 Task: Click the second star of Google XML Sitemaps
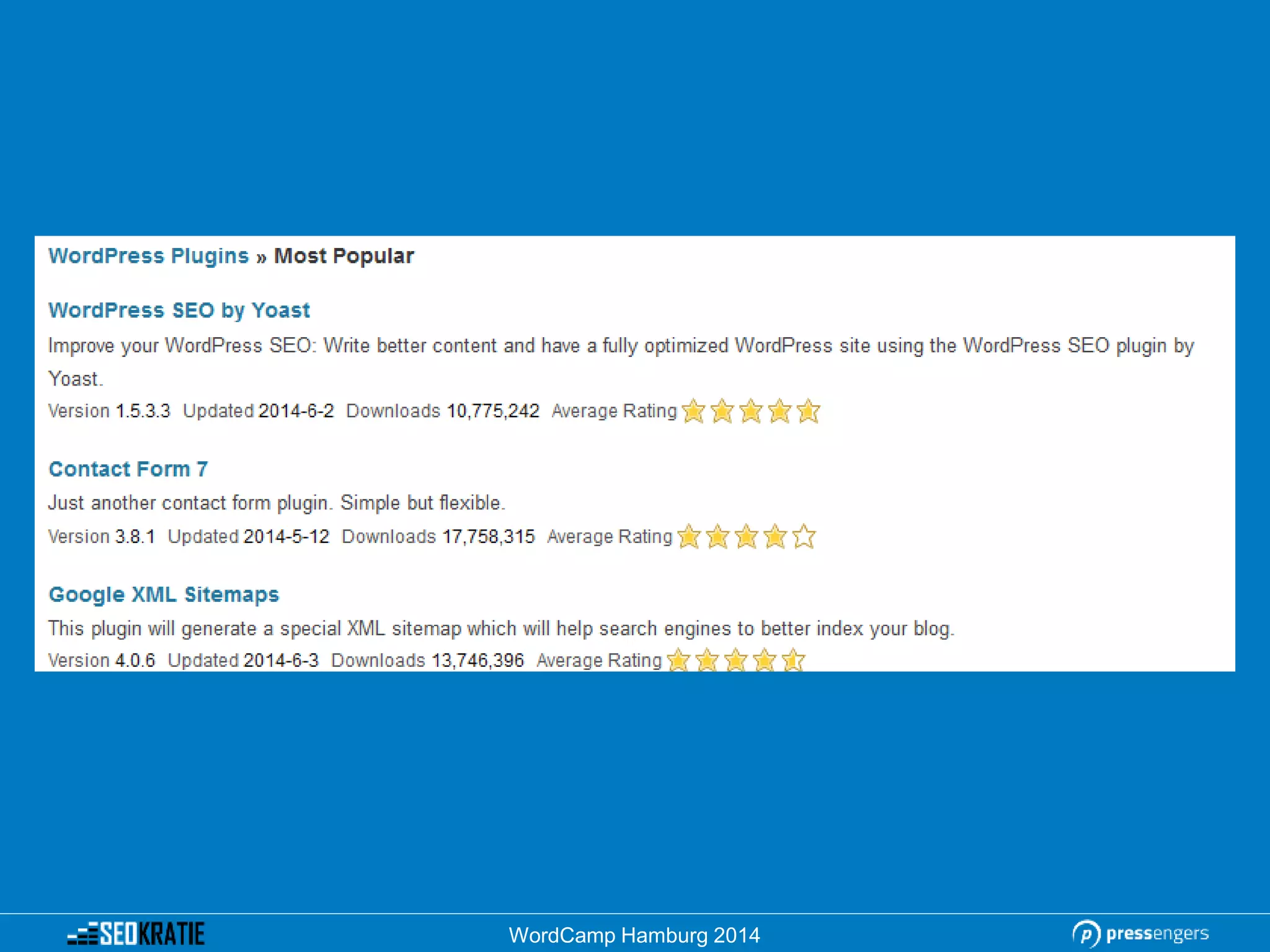pyautogui.click(x=707, y=660)
